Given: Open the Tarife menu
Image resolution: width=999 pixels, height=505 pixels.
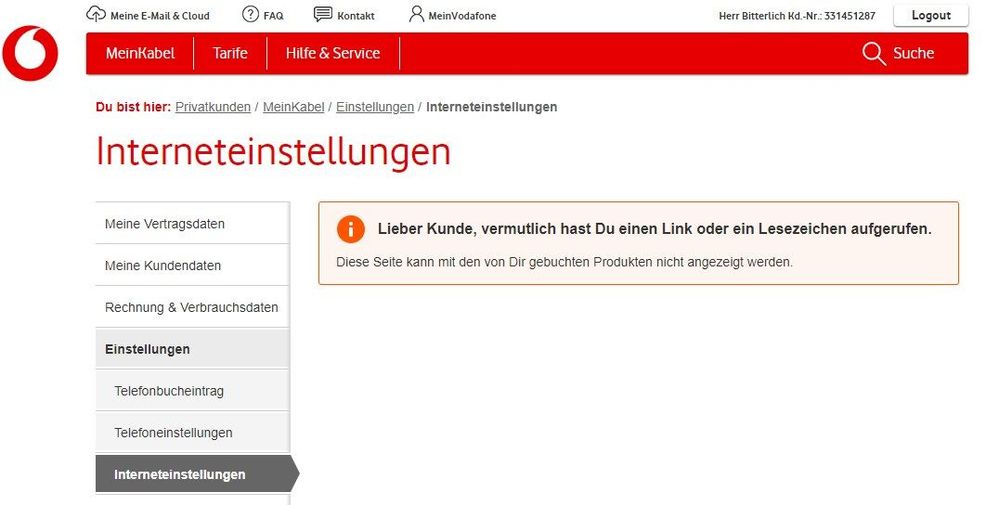Looking at the screenshot, I should (230, 53).
